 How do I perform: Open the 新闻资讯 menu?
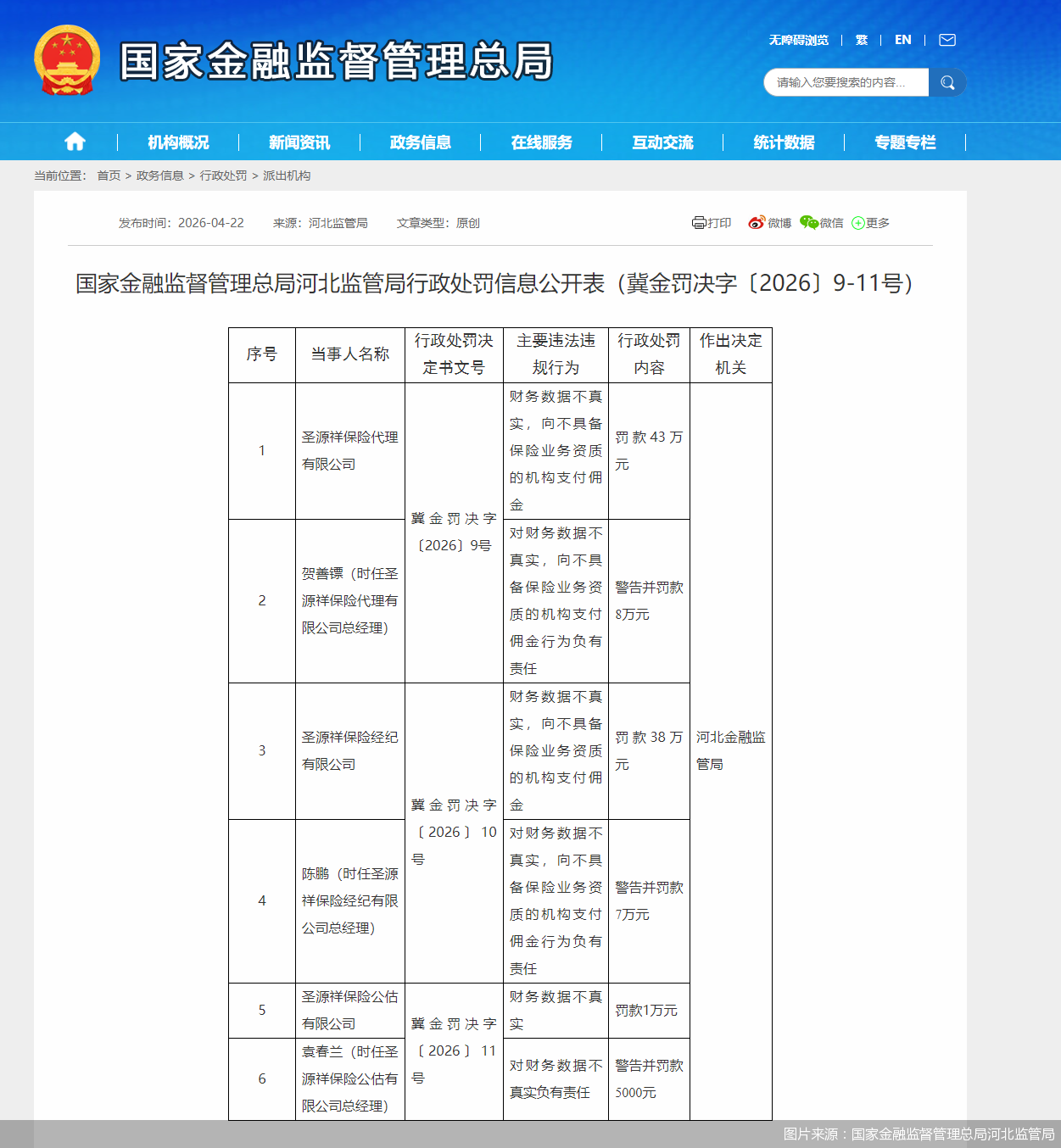(299, 142)
